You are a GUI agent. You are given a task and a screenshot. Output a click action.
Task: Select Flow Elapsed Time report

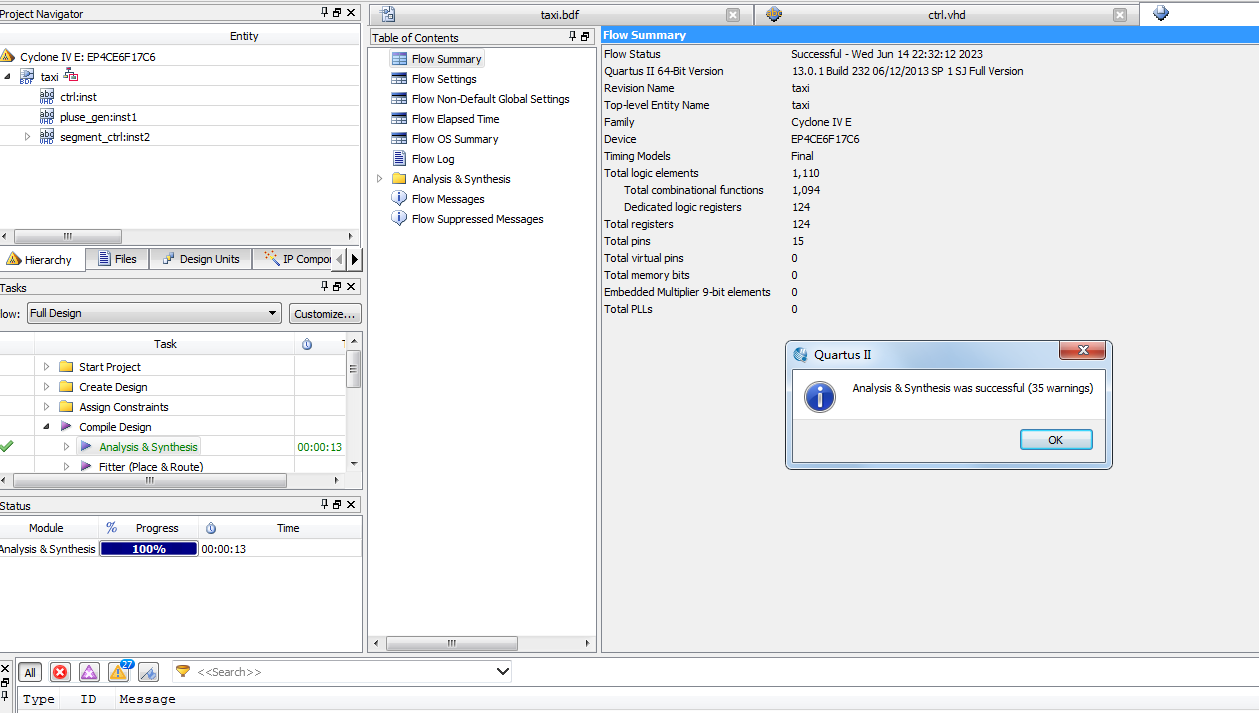pyautogui.click(x=455, y=119)
